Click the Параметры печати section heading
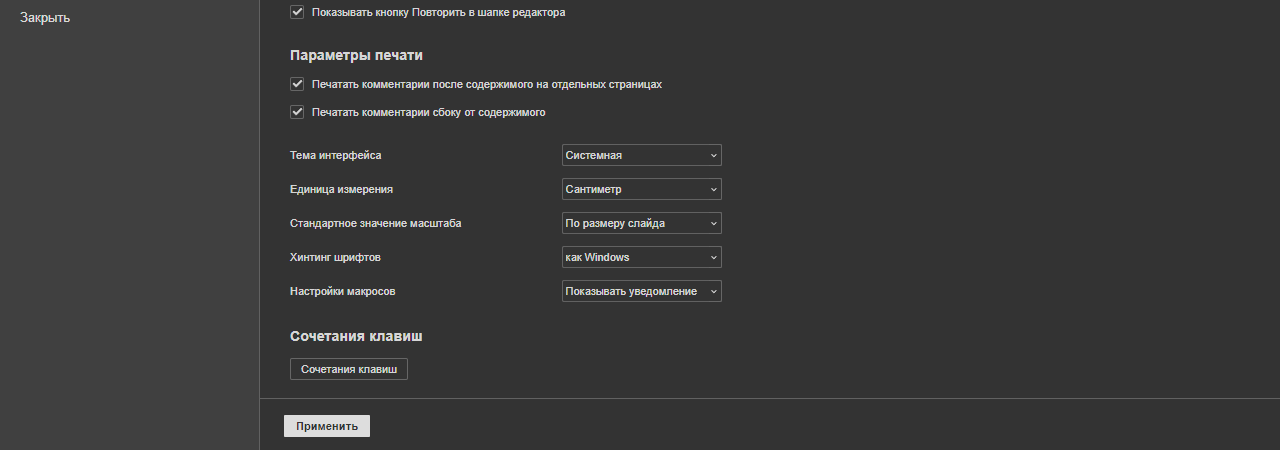The image size is (1280, 450). (350, 55)
